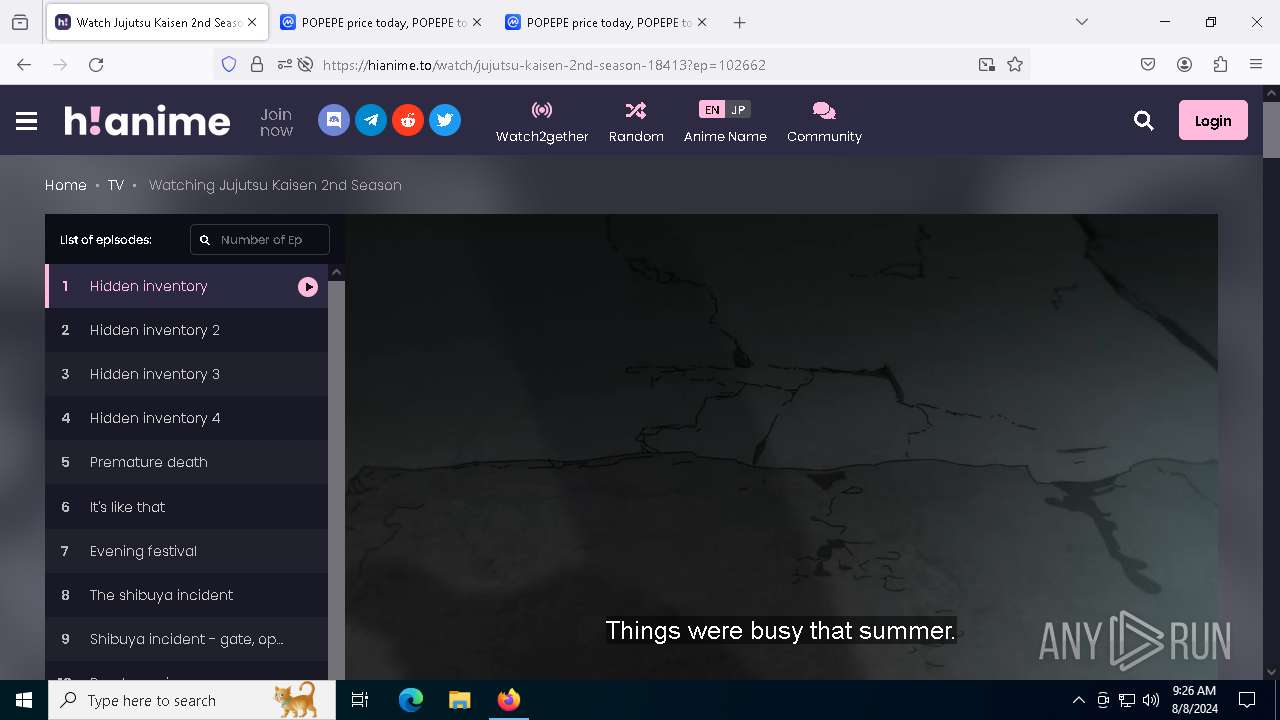Play episode 1 Hidden inventory
The width and height of the screenshot is (1280, 720).
click(186, 286)
